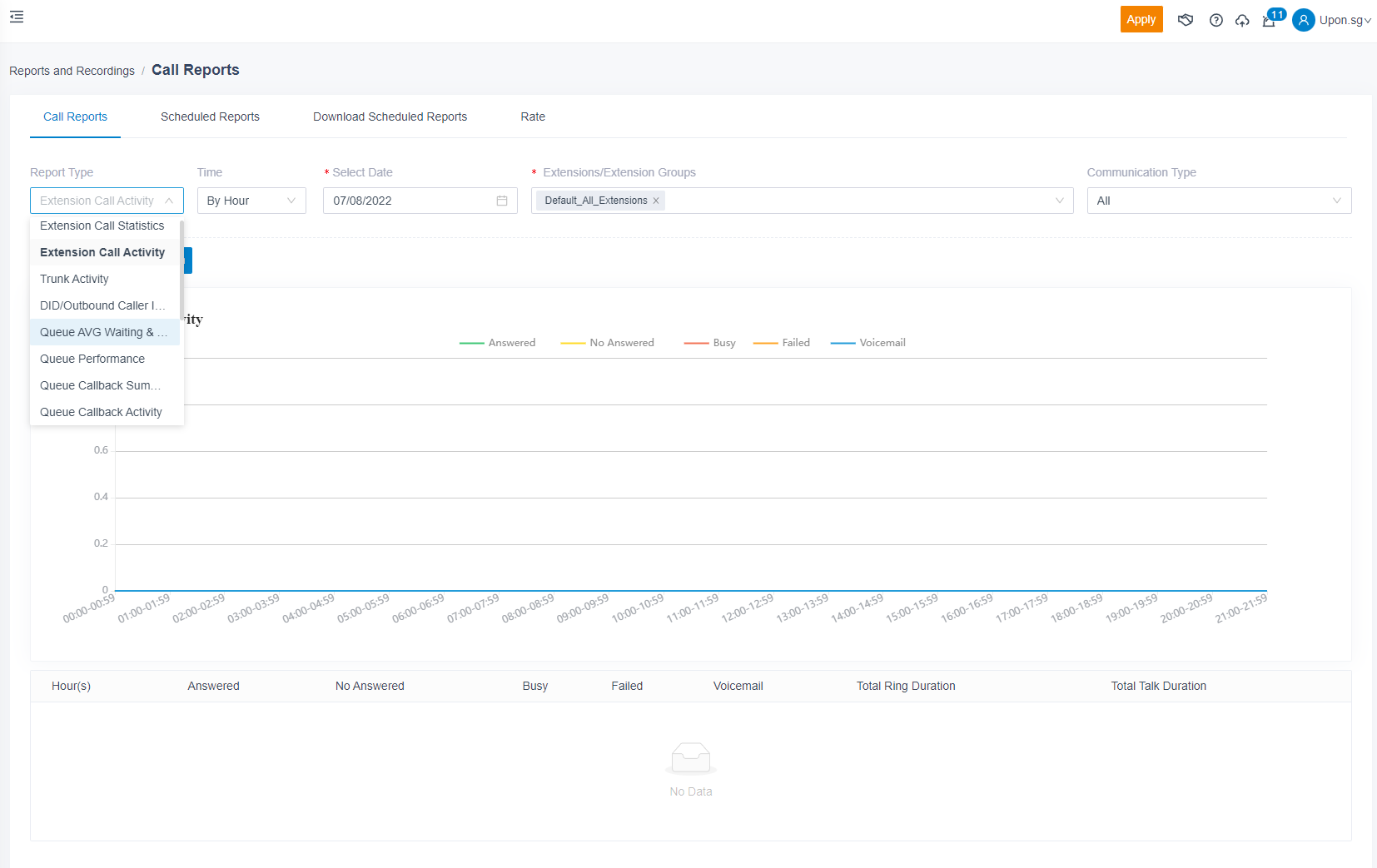Switch to the Scheduled Reports tab
The height and width of the screenshot is (868, 1377).
210,117
